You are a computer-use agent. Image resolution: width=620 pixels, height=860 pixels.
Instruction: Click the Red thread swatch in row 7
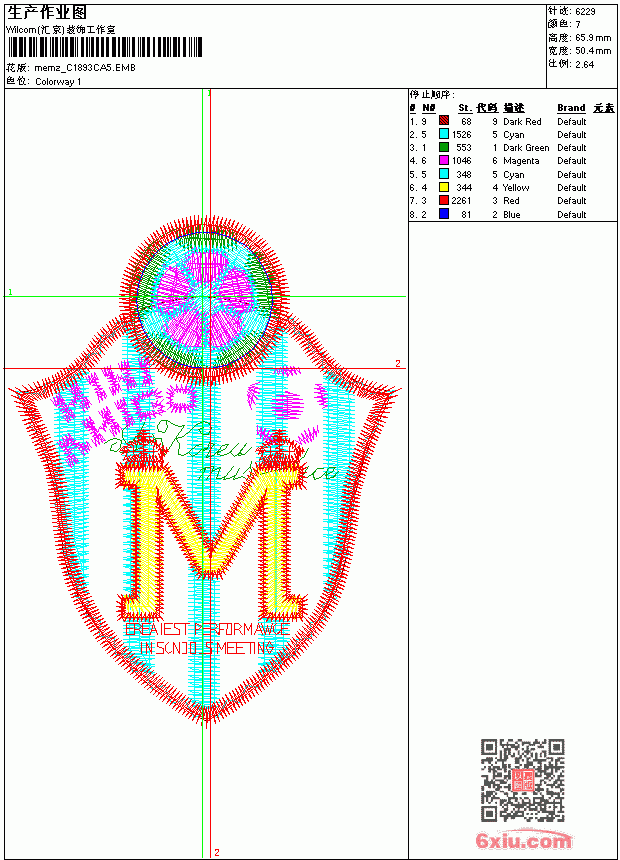point(444,200)
